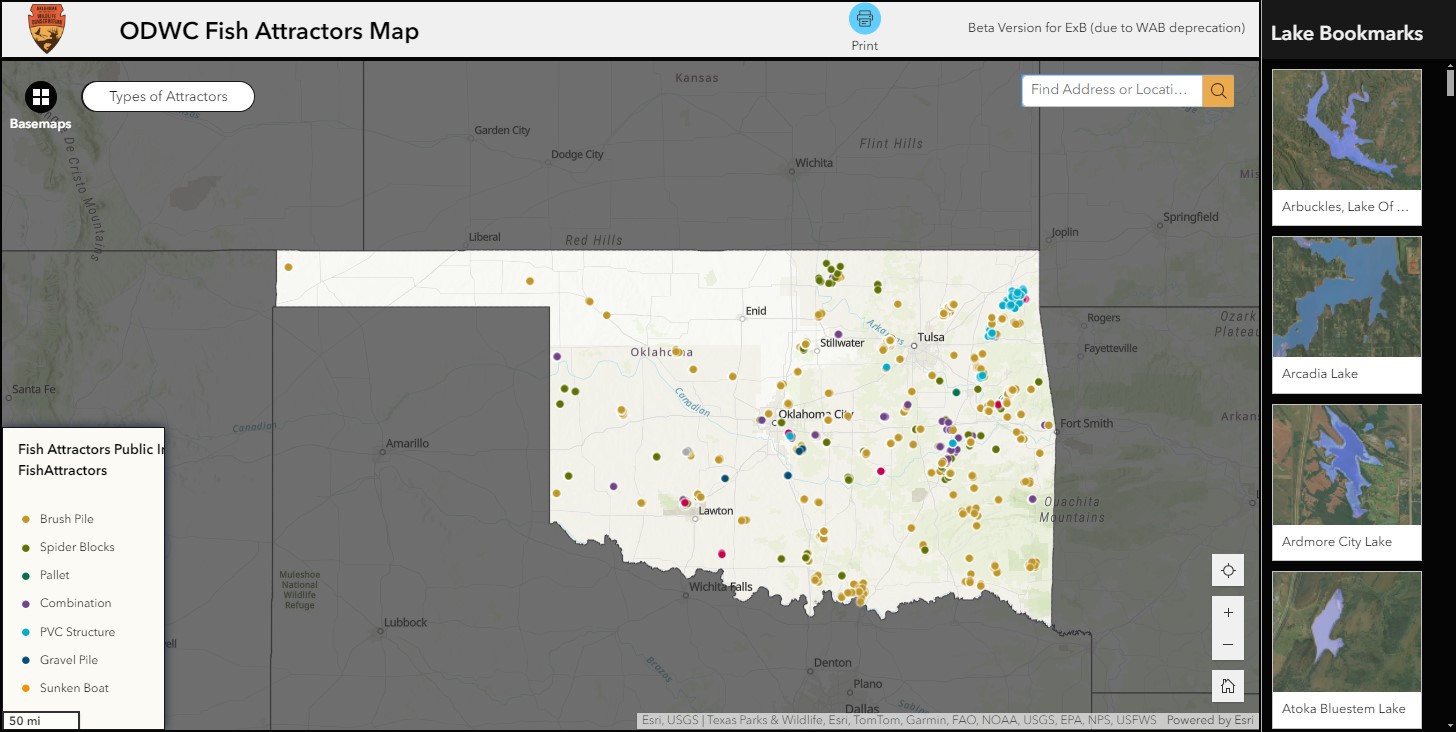Click the home default extent icon

[1228, 686]
